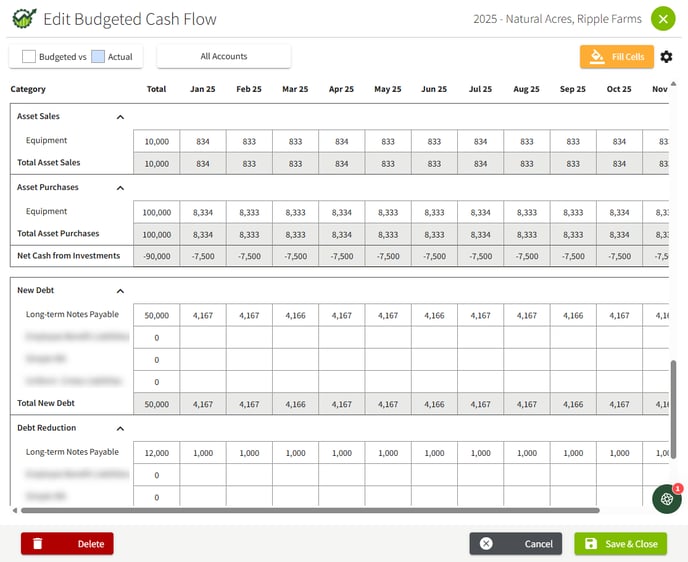Collapse the New Debt section

click(x=120, y=291)
